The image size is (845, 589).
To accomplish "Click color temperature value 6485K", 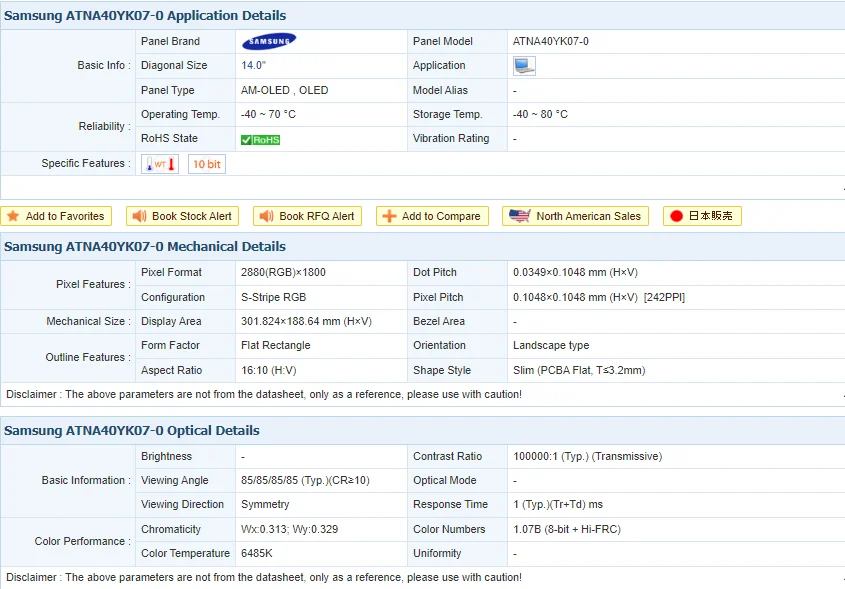I will click(x=257, y=553).
